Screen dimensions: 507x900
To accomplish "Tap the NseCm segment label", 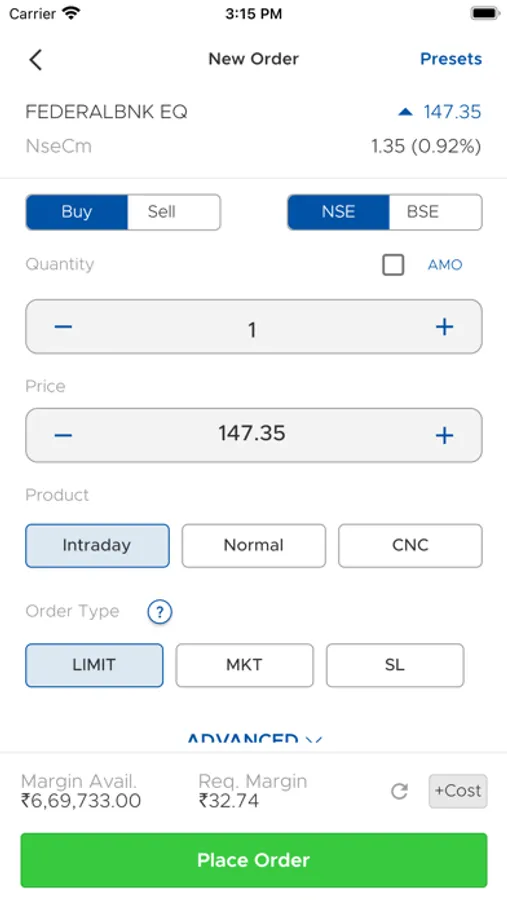I will coord(59,146).
